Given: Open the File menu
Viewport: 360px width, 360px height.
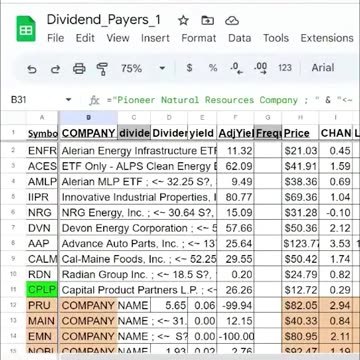Looking at the screenshot, I should pos(55,38).
